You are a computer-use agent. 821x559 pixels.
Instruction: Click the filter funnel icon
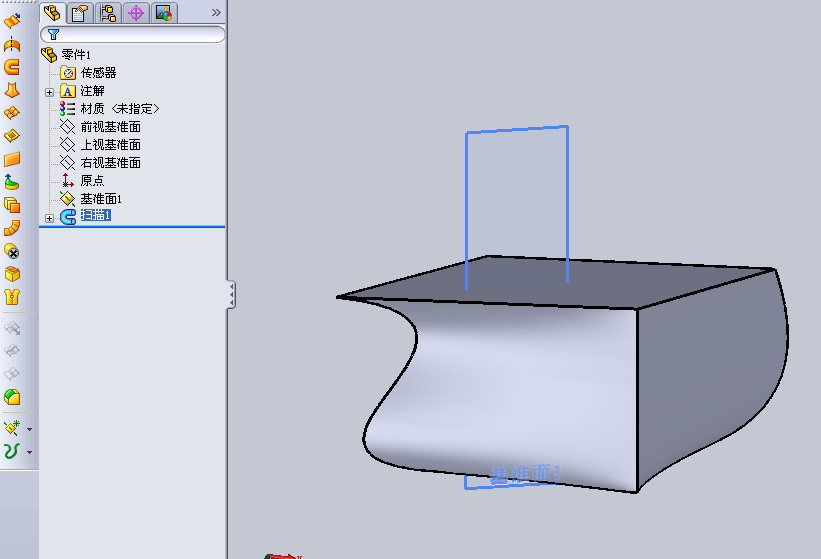coord(53,35)
